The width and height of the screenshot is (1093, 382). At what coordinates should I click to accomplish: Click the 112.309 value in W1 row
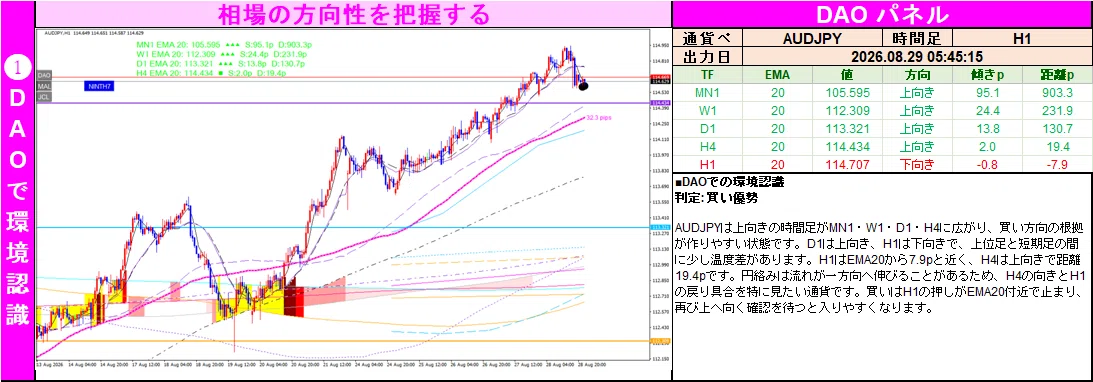coord(848,110)
